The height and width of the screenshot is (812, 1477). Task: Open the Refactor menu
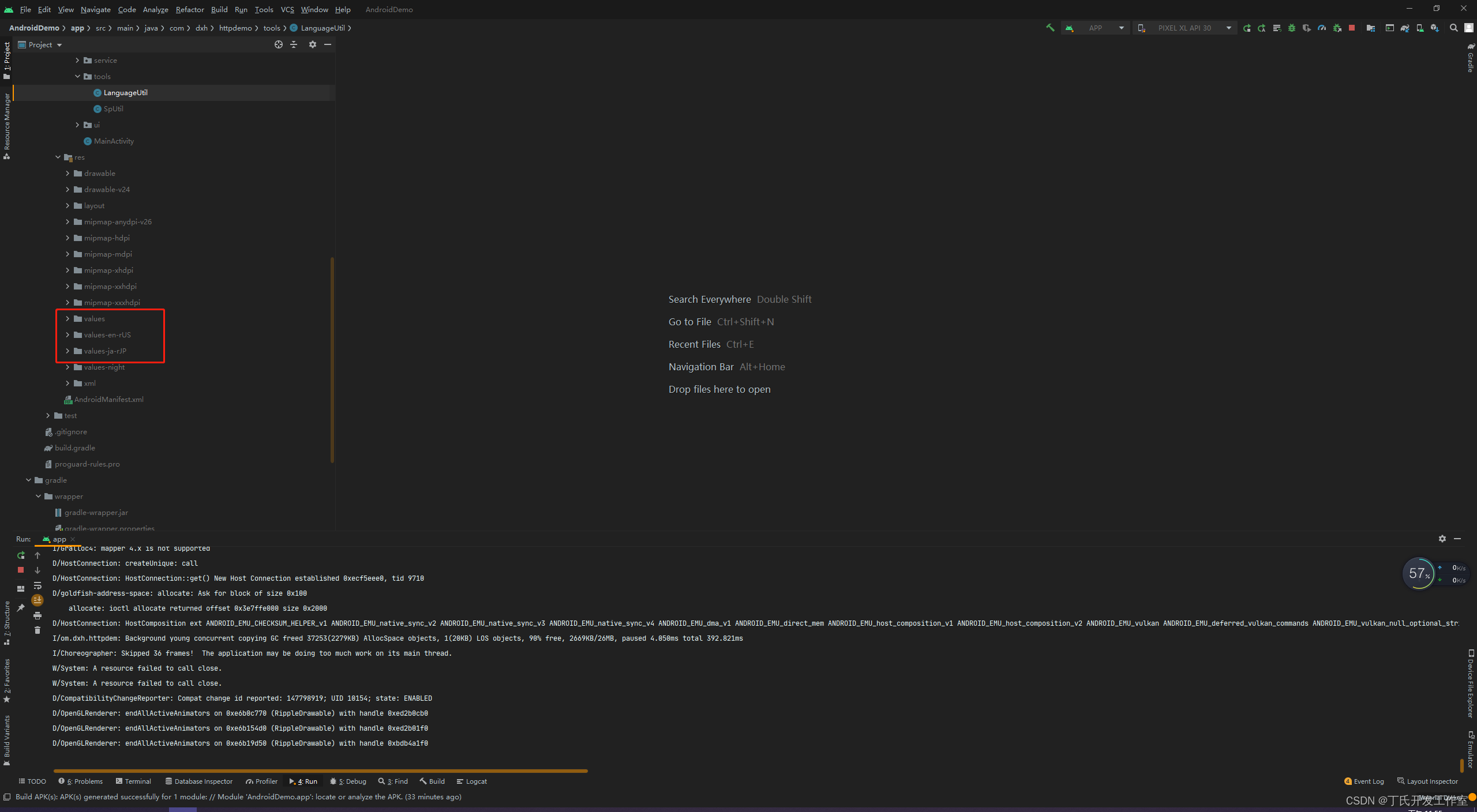(x=190, y=9)
